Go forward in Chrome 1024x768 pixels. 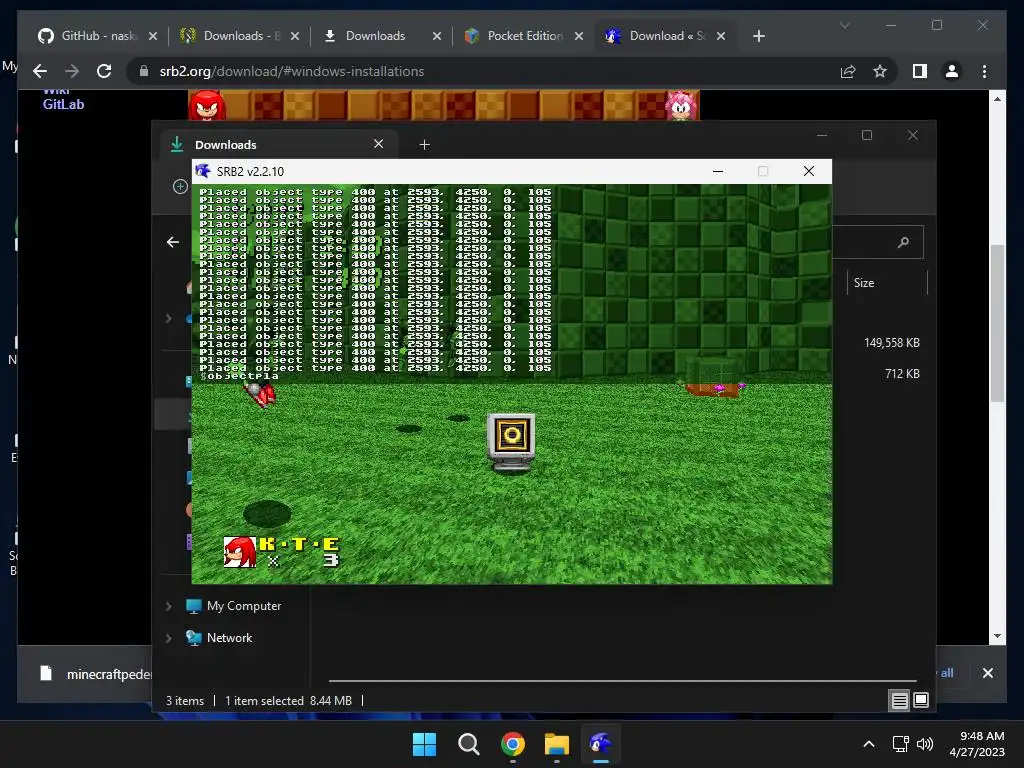72,71
